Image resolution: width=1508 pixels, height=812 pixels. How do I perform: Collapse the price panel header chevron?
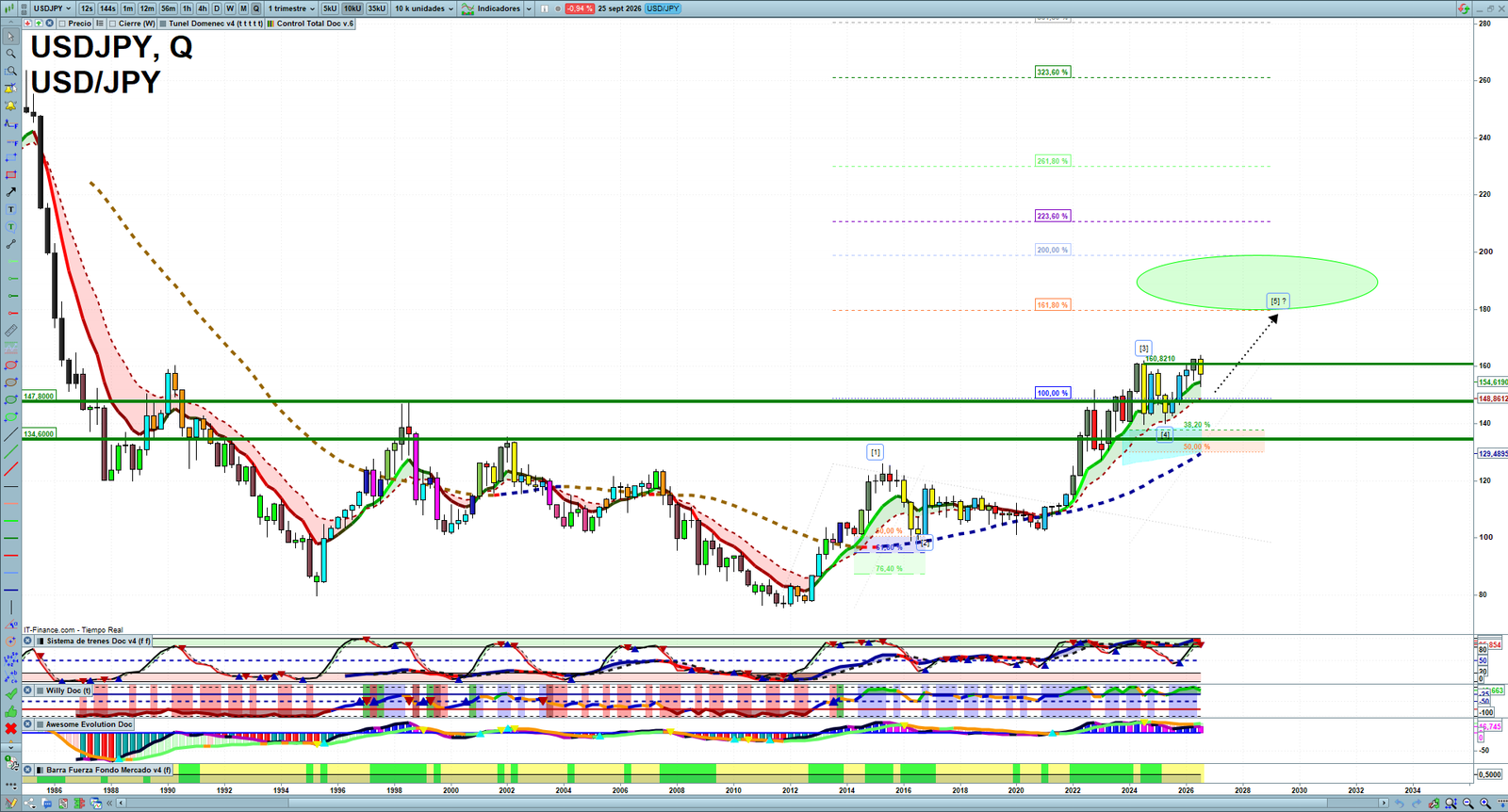point(10,23)
